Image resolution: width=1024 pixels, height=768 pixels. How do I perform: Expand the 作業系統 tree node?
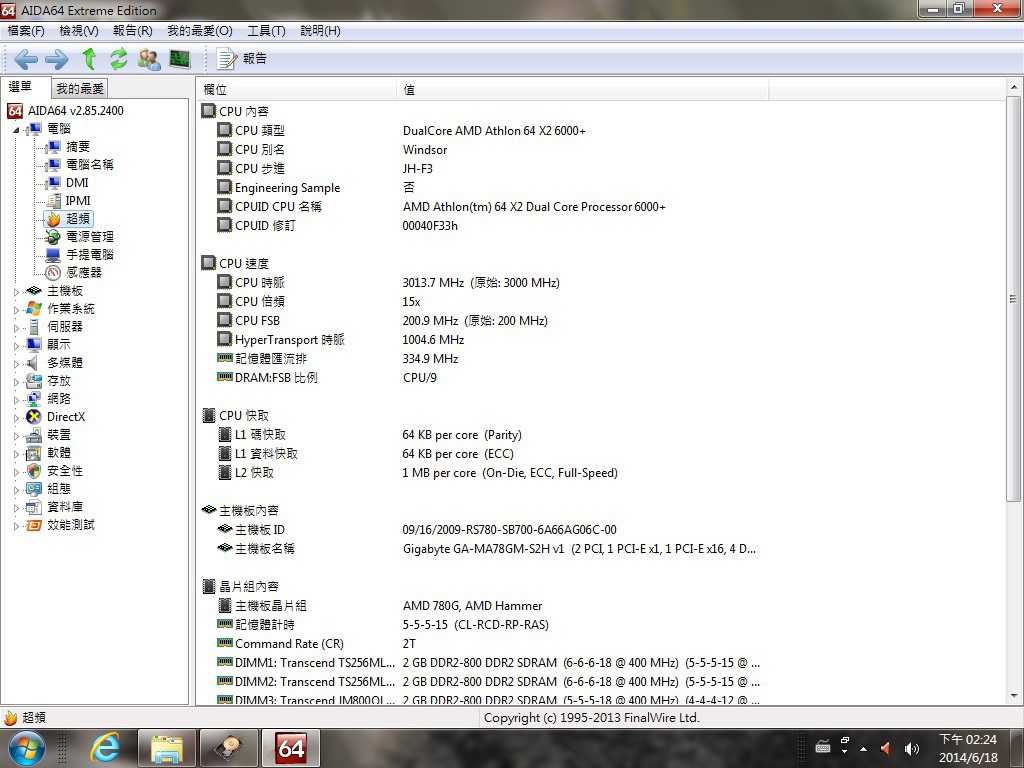(16, 310)
